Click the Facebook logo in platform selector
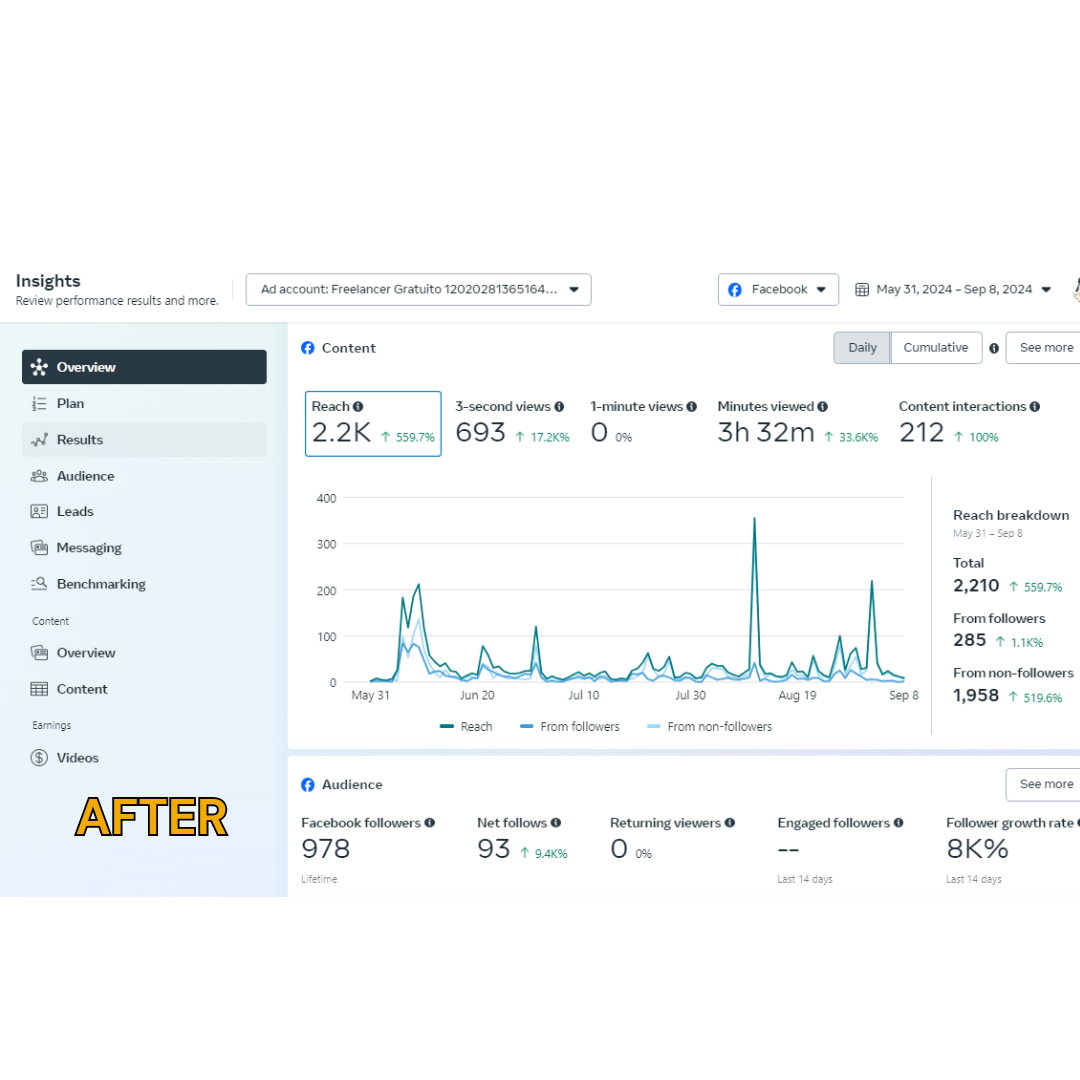This screenshot has width=1080, height=1080. pos(735,289)
